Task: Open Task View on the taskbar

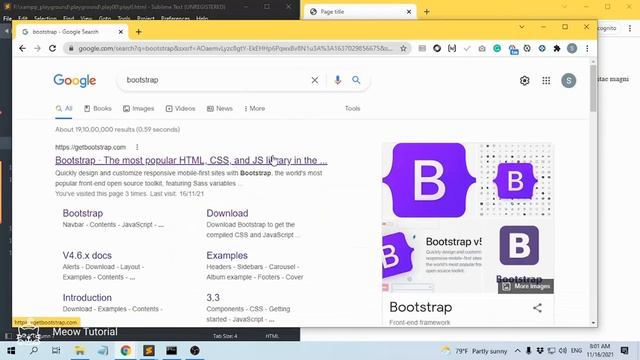Action: point(56,351)
